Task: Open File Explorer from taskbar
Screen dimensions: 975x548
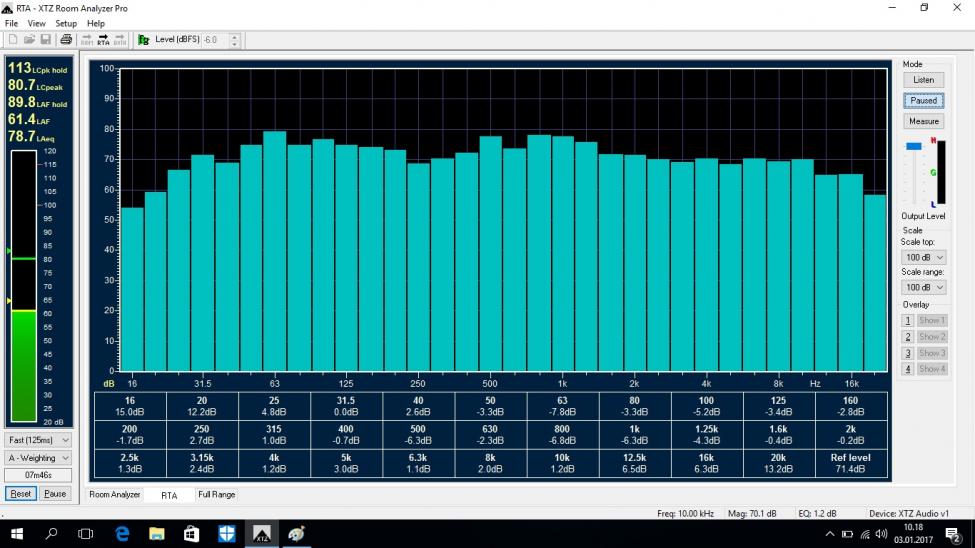Action: point(157,534)
